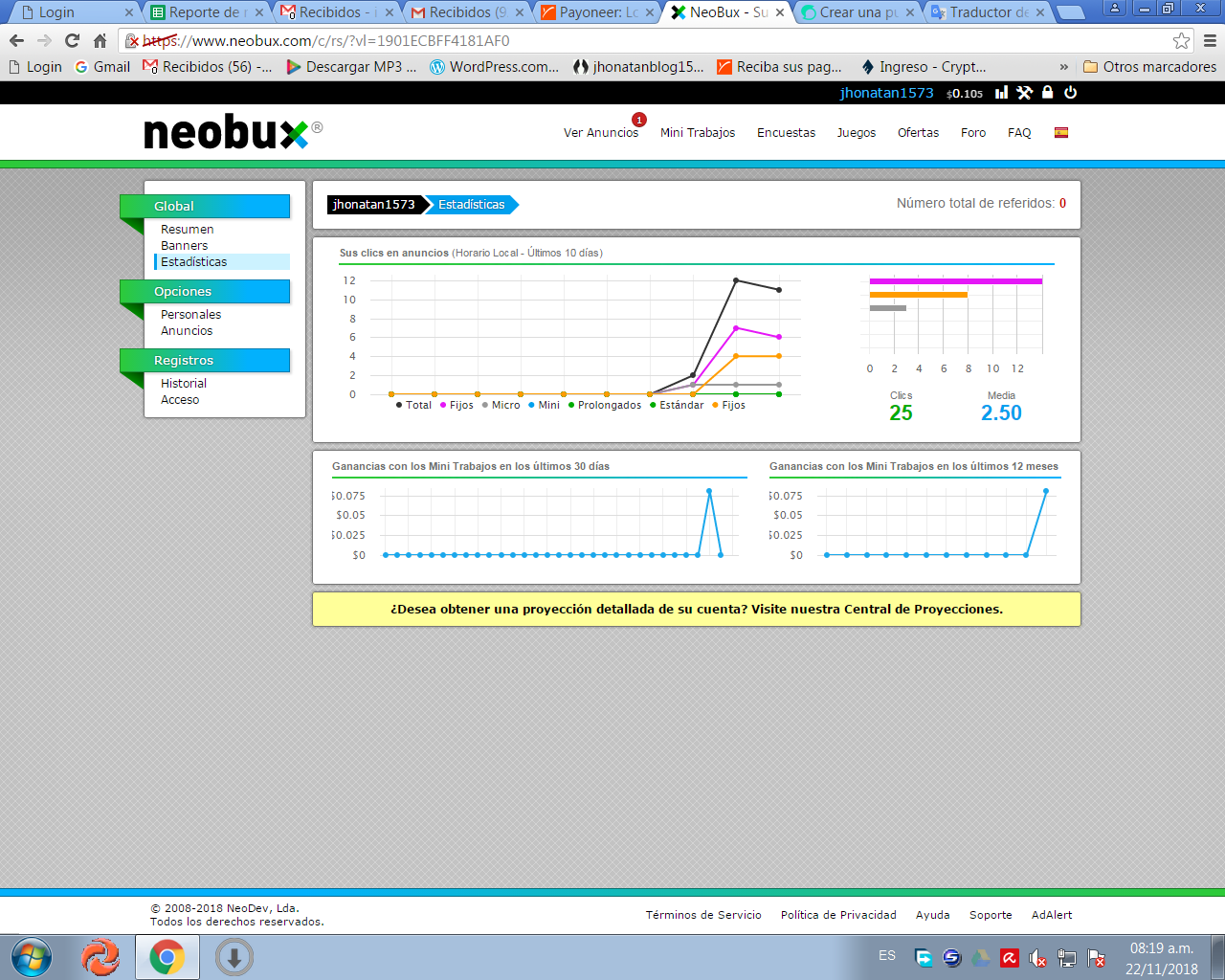Open the Gmail bookmark
Image resolution: width=1225 pixels, height=980 pixels.
tap(102, 67)
